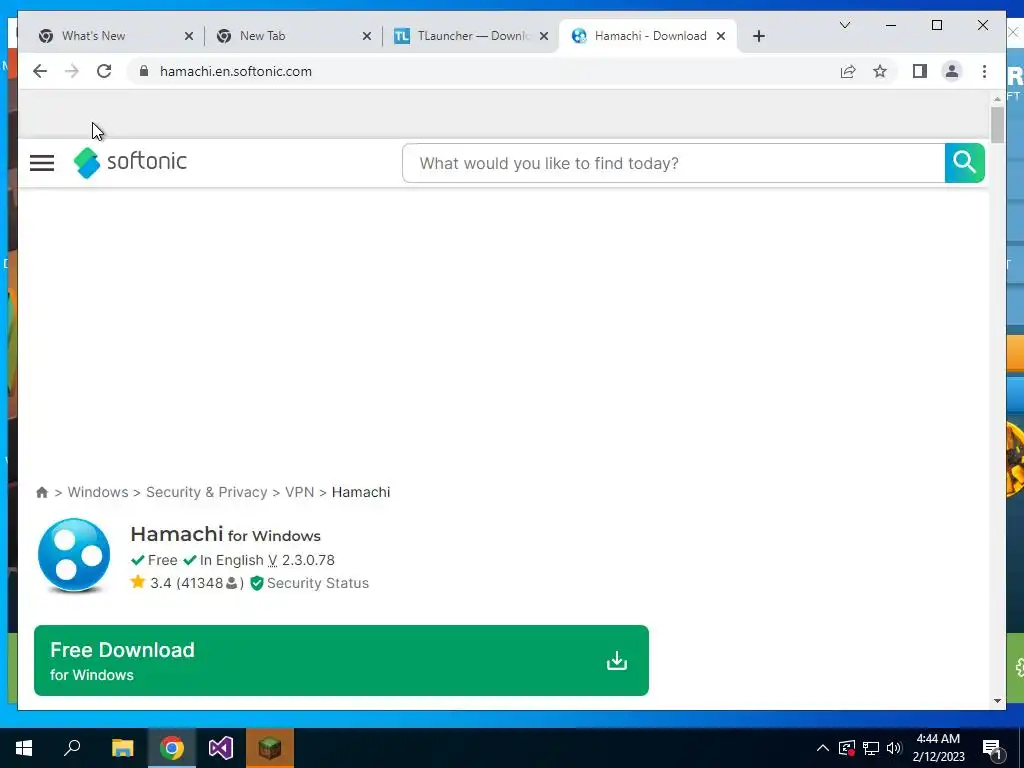The height and width of the screenshot is (768, 1024).
Task: Open the Softonic hamburger menu
Action: tap(42, 163)
